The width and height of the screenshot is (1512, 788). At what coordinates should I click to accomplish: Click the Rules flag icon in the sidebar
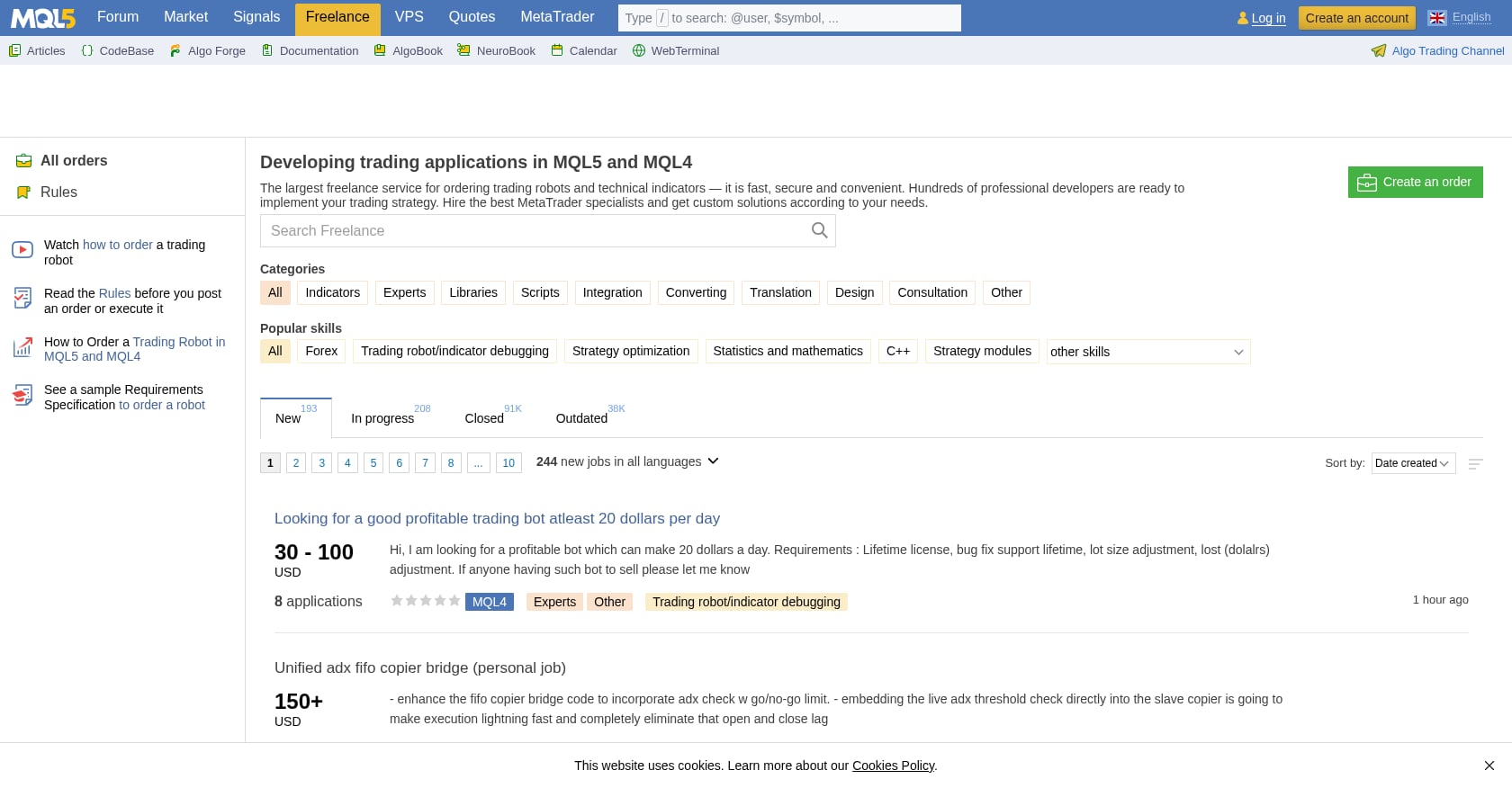pyautogui.click(x=24, y=193)
